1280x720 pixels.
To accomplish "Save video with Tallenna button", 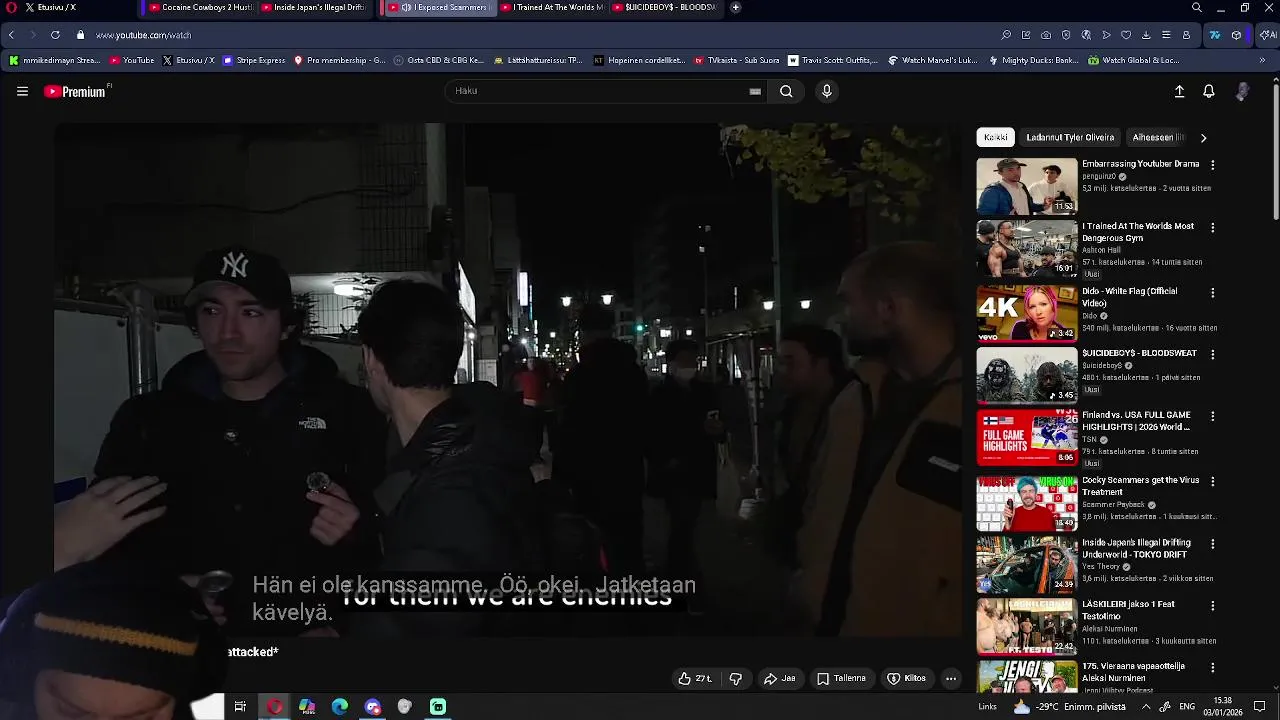I will [x=842, y=678].
